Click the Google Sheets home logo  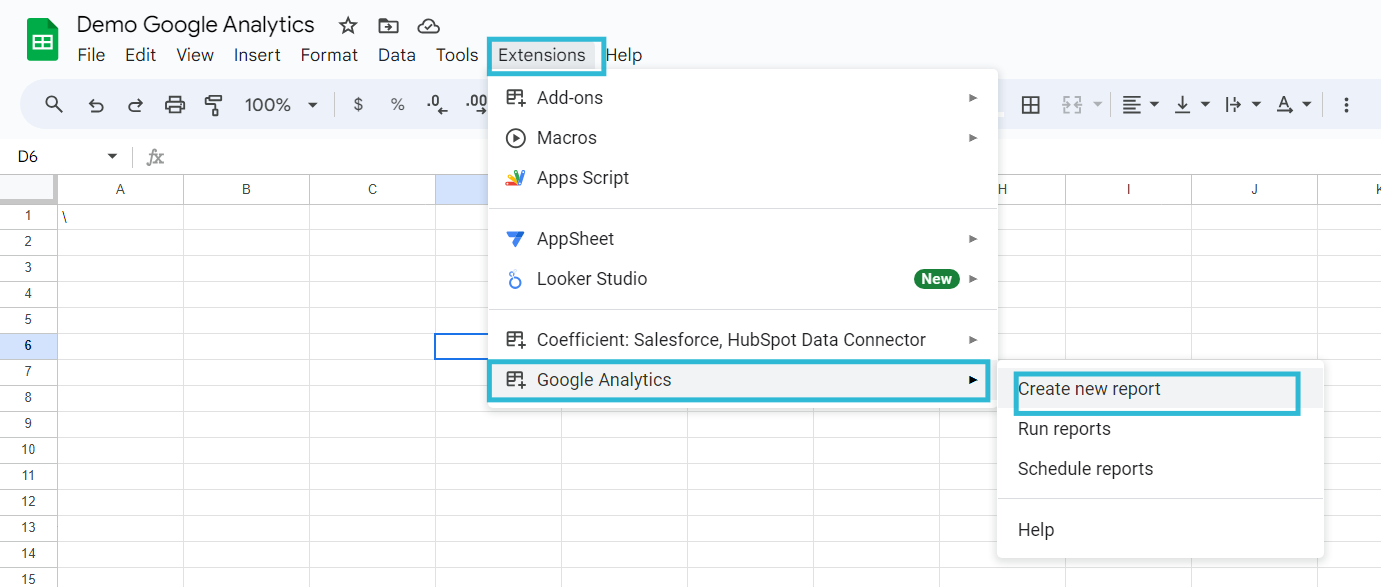click(42, 40)
